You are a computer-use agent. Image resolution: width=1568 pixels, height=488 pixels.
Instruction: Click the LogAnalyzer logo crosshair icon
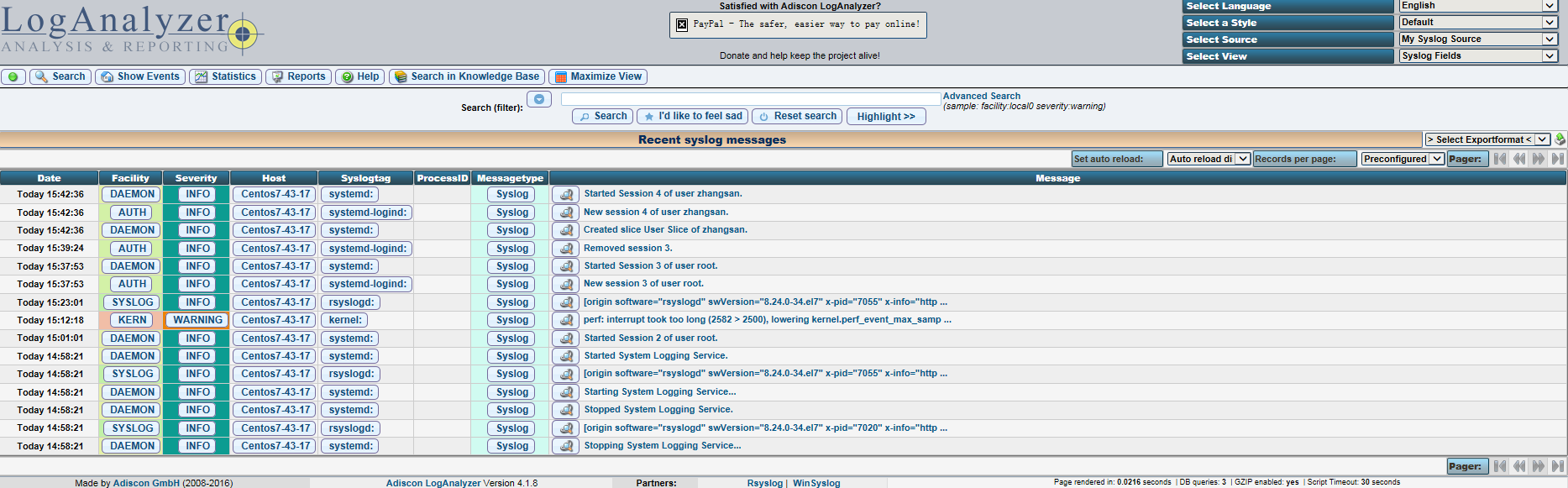pyautogui.click(x=244, y=34)
